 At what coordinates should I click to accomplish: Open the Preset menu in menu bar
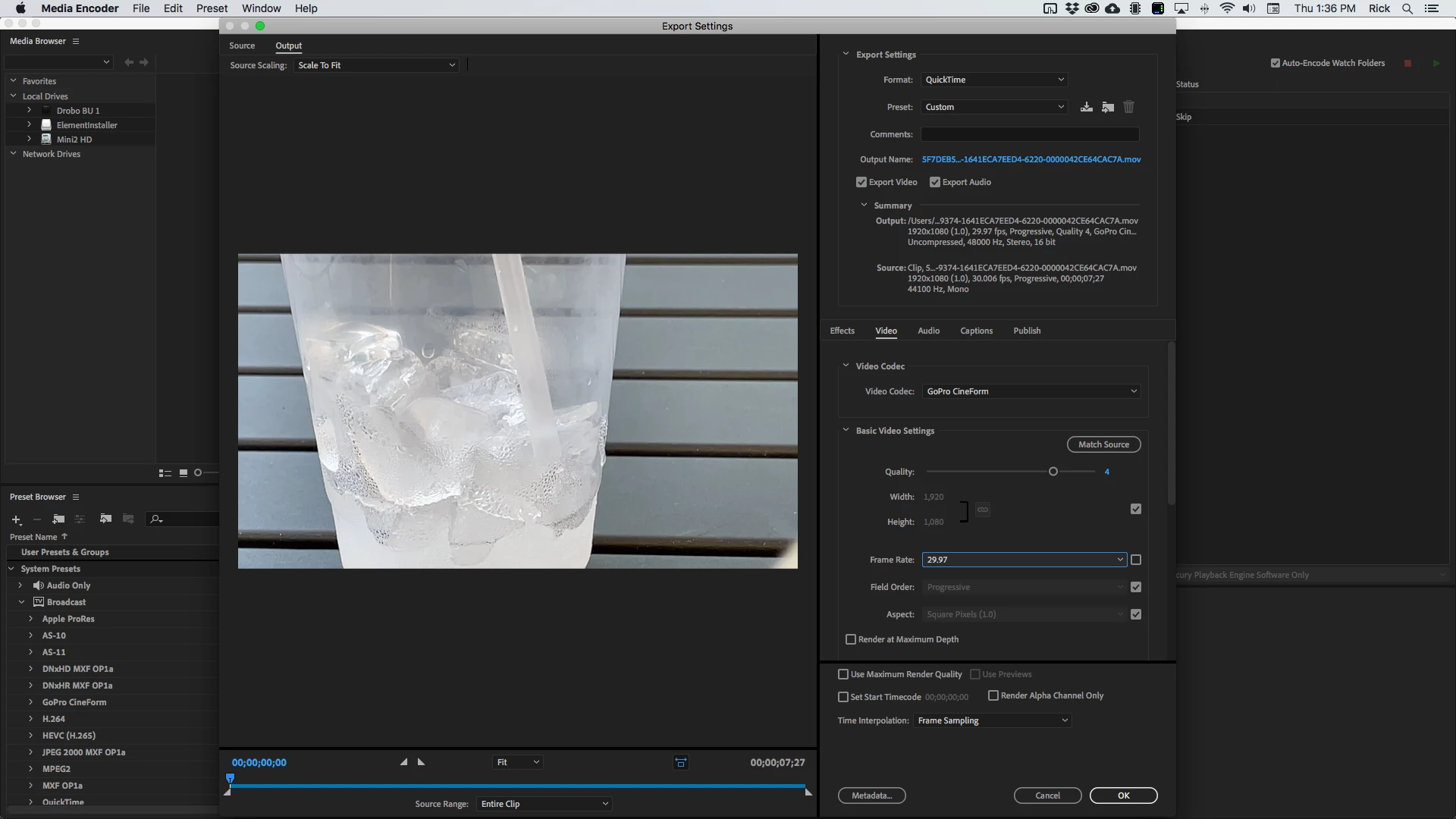point(212,8)
